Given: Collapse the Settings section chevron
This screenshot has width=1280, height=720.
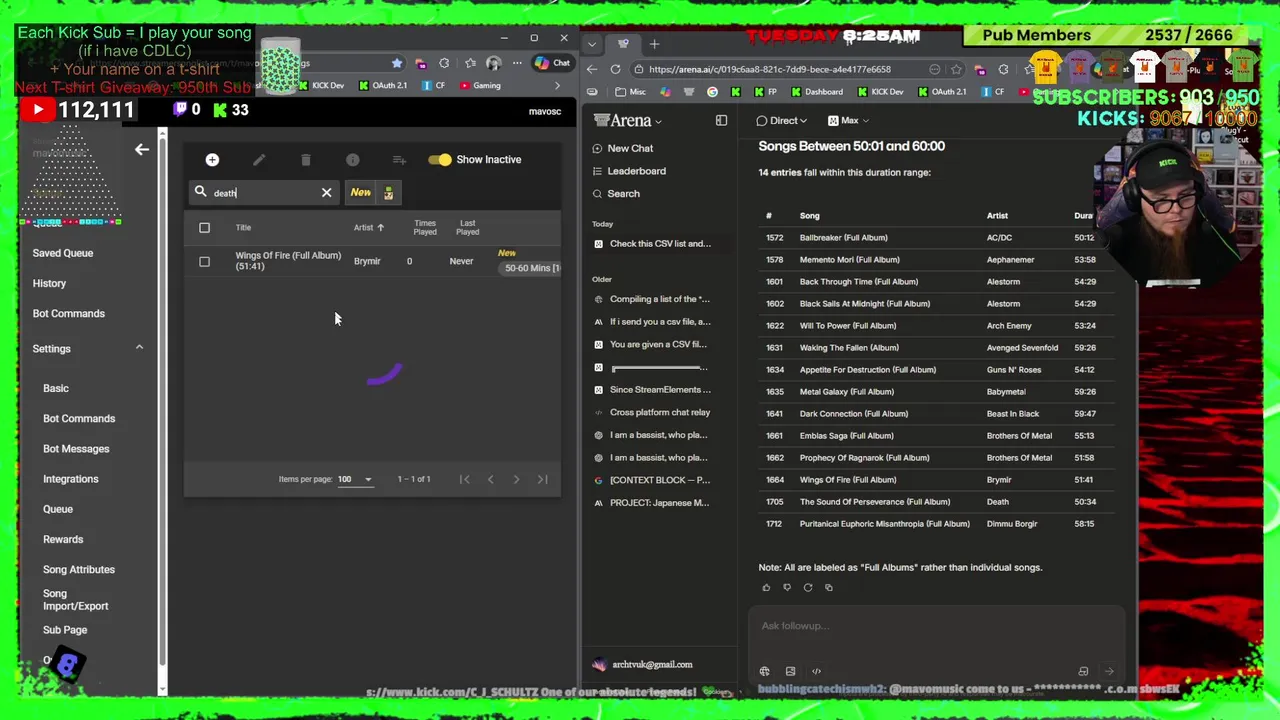Looking at the screenshot, I should pos(139,348).
